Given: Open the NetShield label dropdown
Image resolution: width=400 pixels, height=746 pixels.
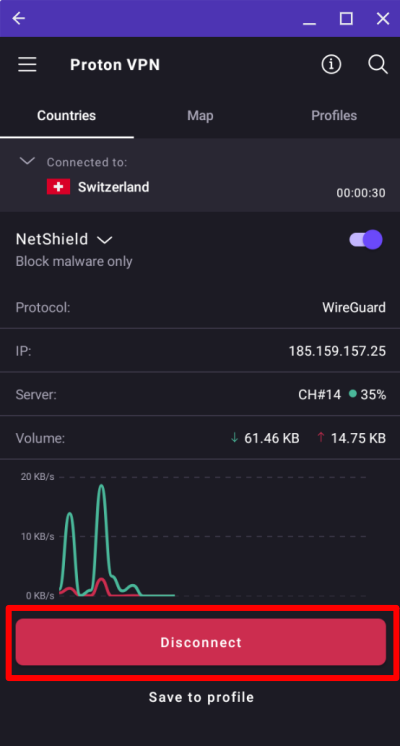Looking at the screenshot, I should coord(52,239).
